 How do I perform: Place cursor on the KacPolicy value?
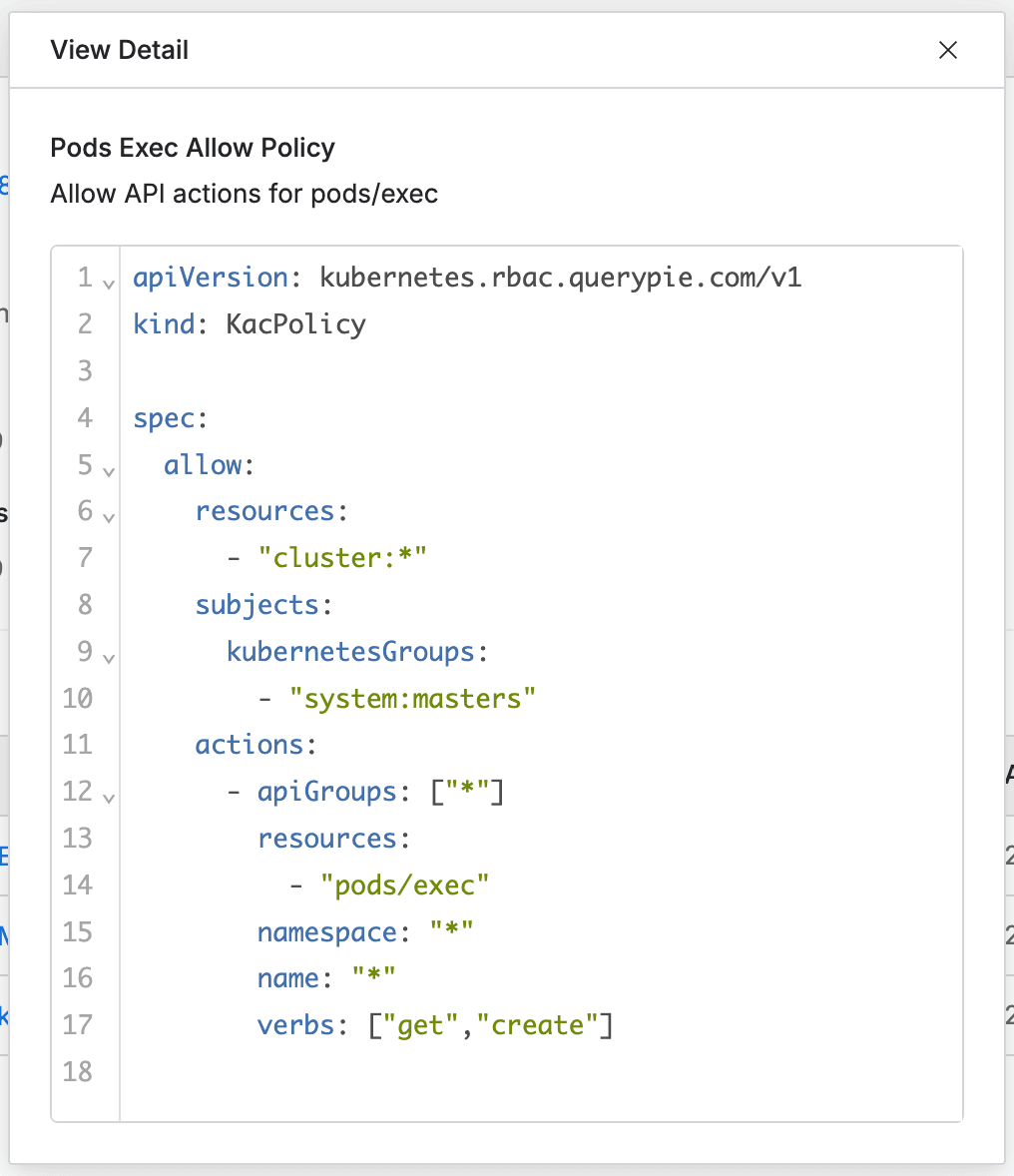(x=295, y=324)
